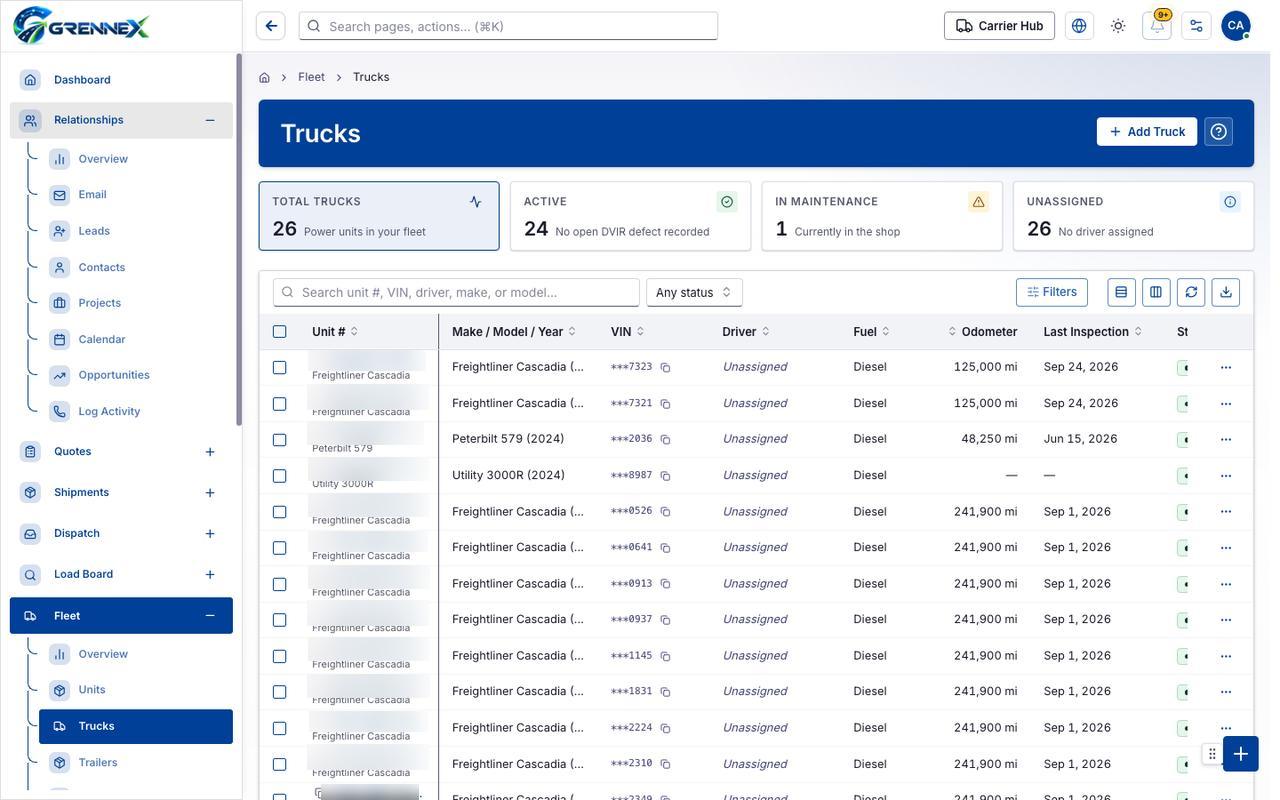Collapse the Relationships sidebar section
This screenshot has width=1280, height=800.
210,120
